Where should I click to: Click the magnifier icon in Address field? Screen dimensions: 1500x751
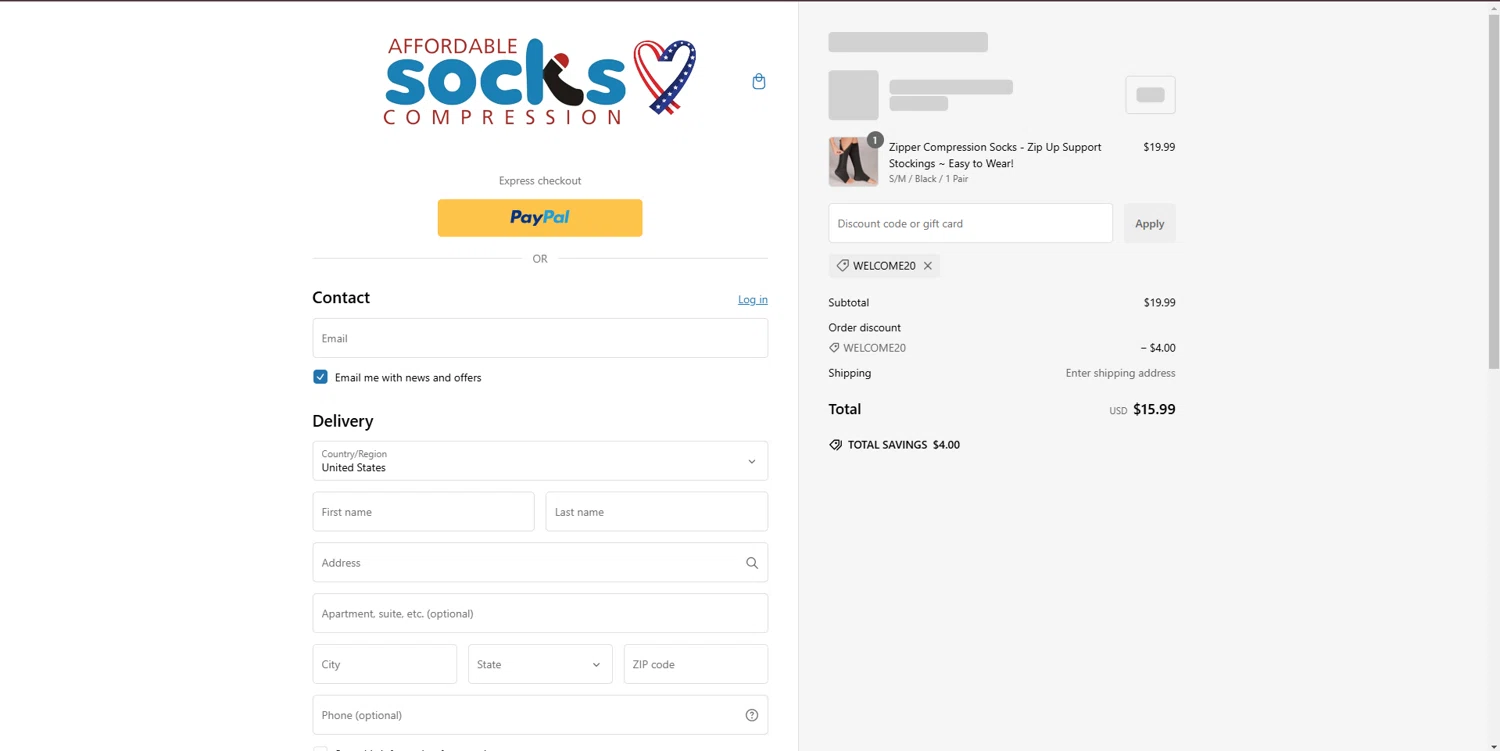752,563
